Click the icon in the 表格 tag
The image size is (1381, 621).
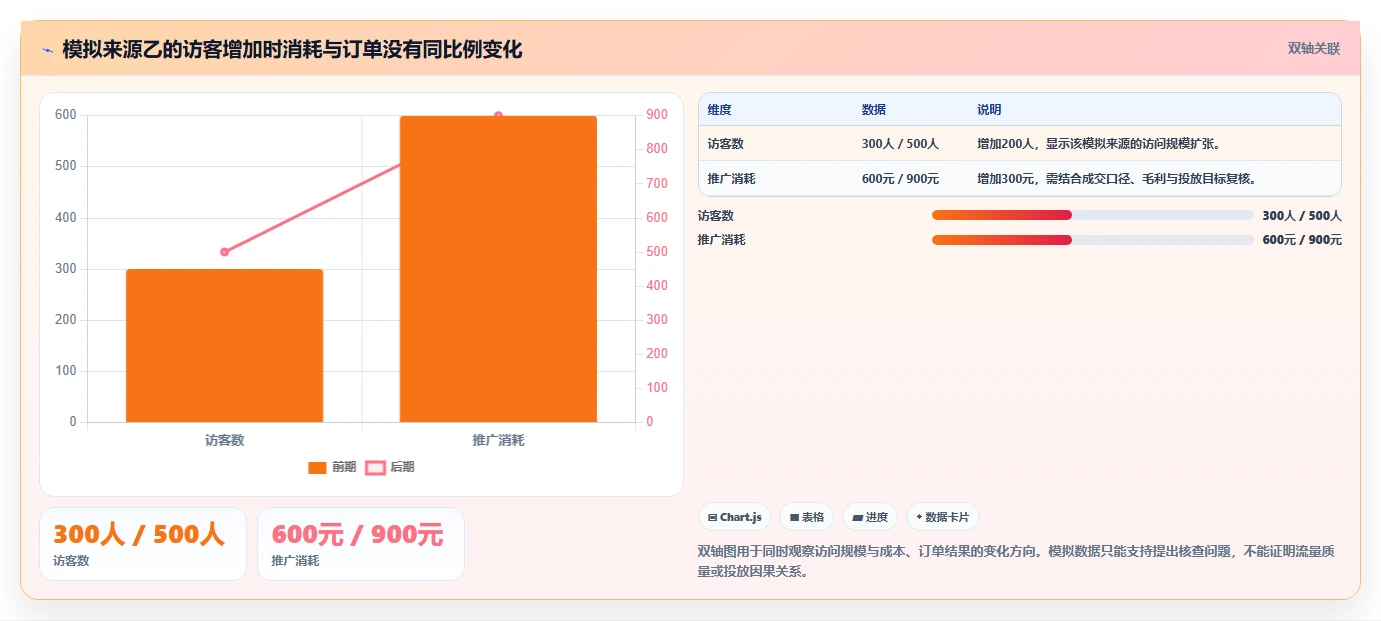click(x=794, y=518)
